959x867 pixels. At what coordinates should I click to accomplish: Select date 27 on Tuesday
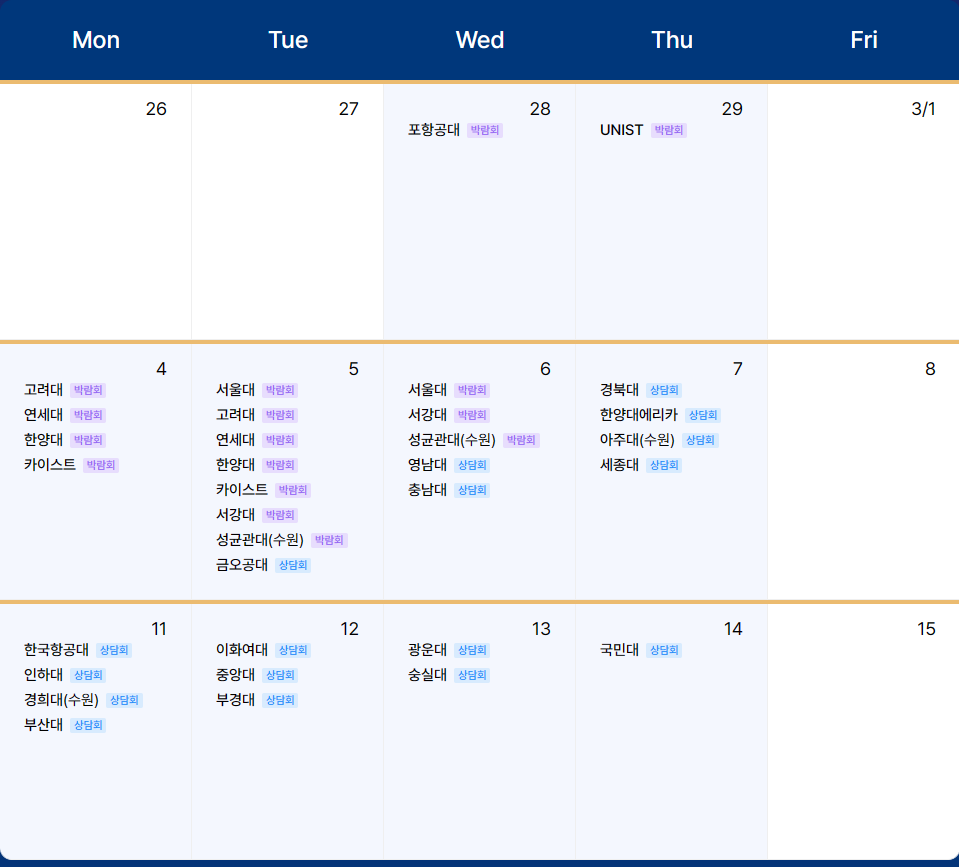pos(349,109)
